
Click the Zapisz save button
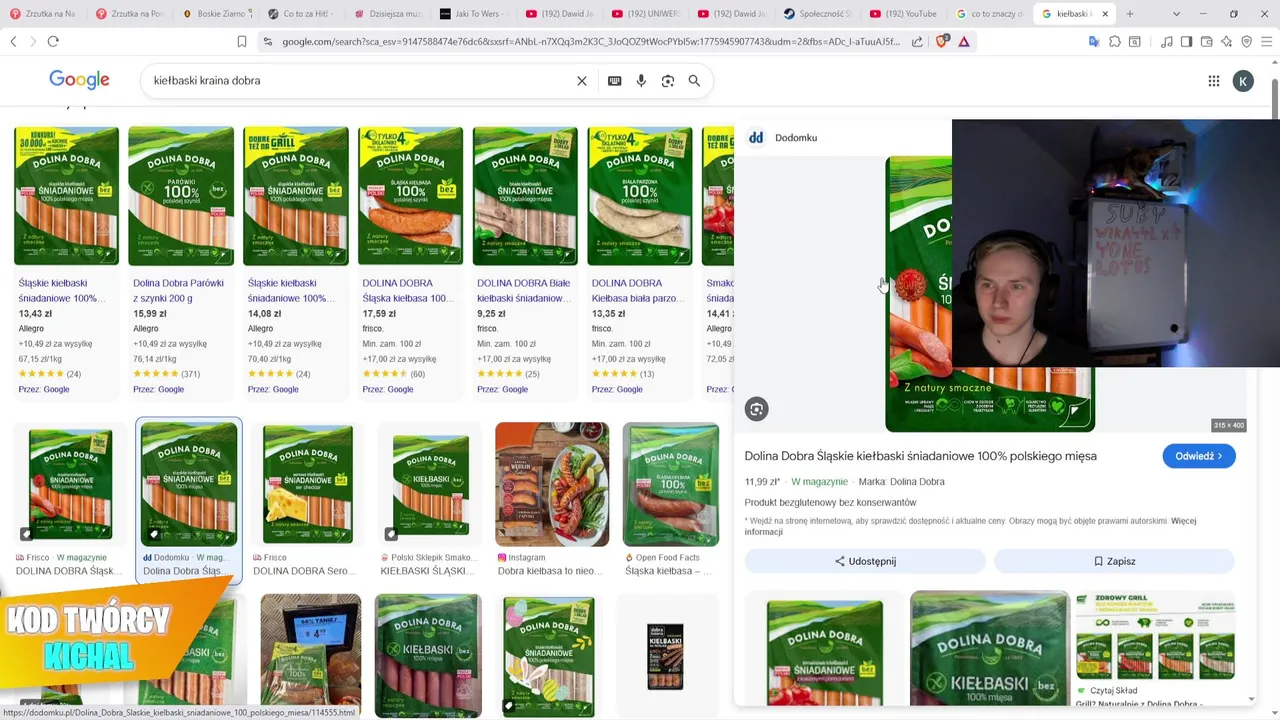pyautogui.click(x=1114, y=561)
